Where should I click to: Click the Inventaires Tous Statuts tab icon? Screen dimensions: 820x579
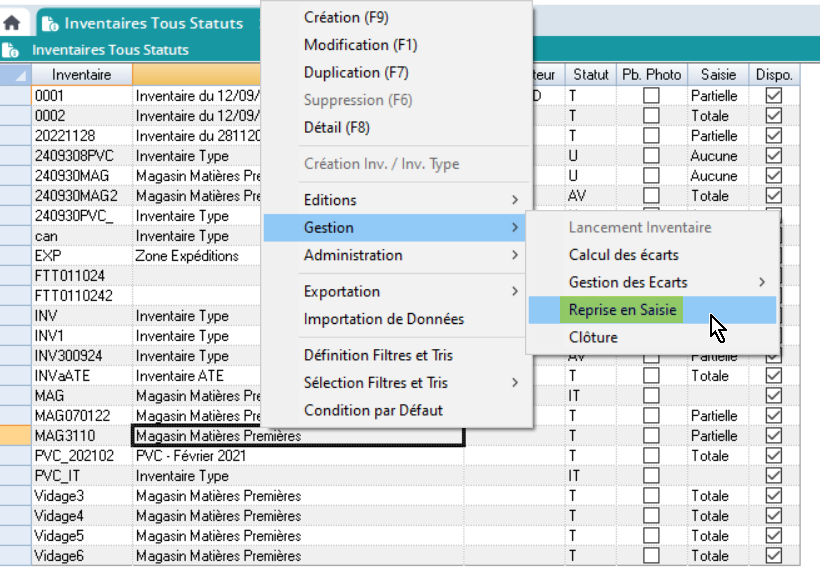[x=49, y=23]
